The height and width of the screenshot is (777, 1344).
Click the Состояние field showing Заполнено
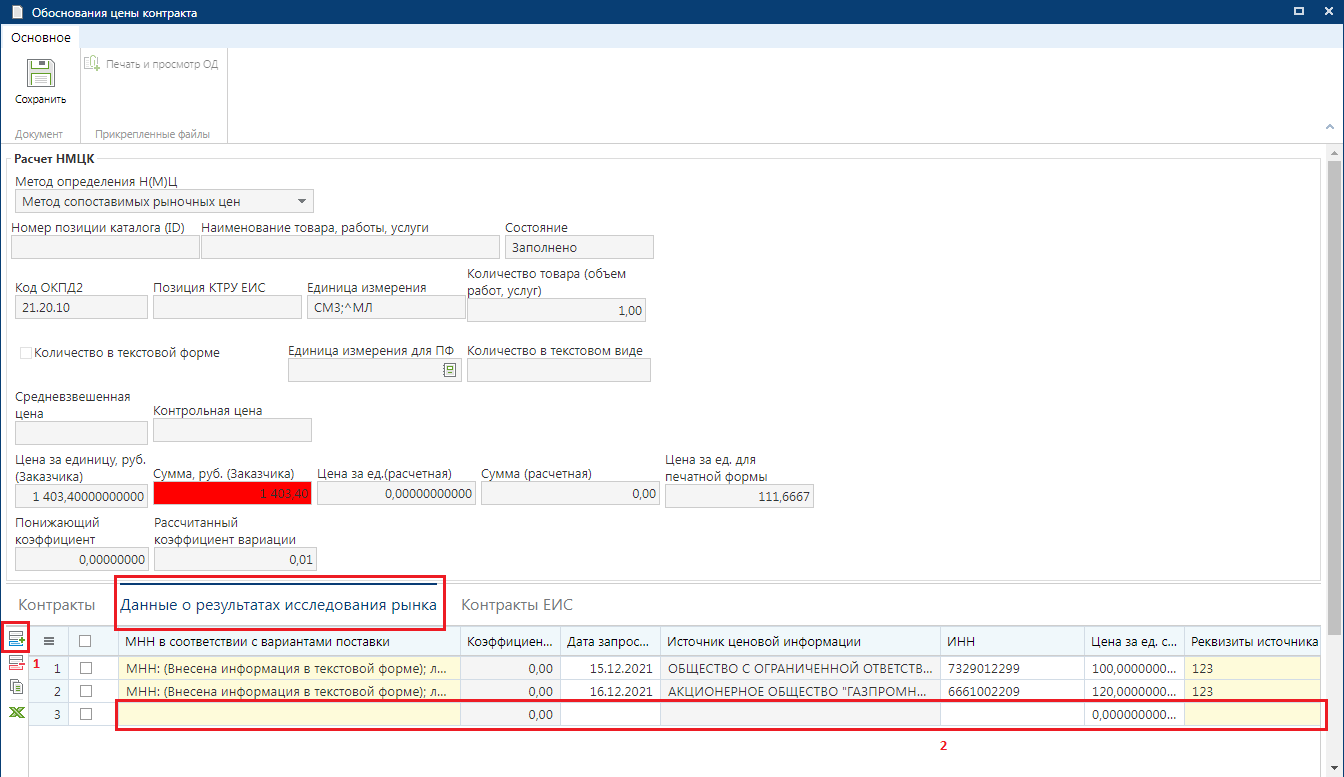click(579, 247)
